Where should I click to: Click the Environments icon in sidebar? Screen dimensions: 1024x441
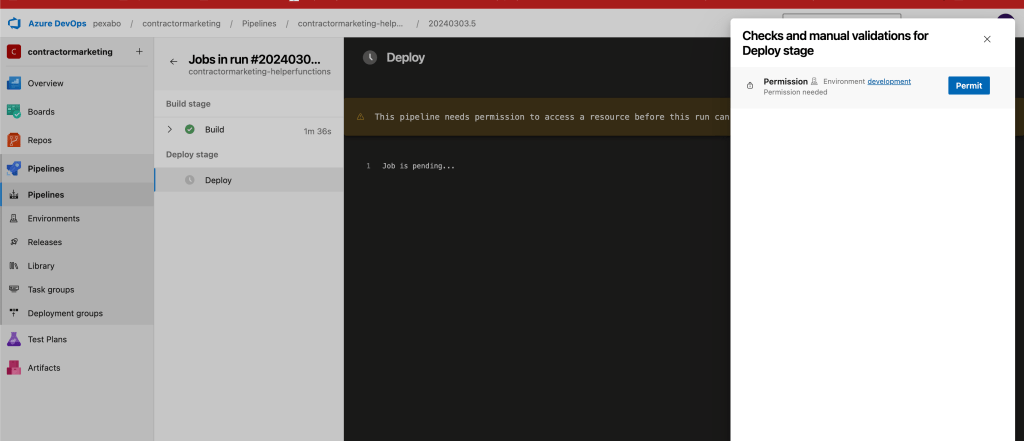(14, 218)
